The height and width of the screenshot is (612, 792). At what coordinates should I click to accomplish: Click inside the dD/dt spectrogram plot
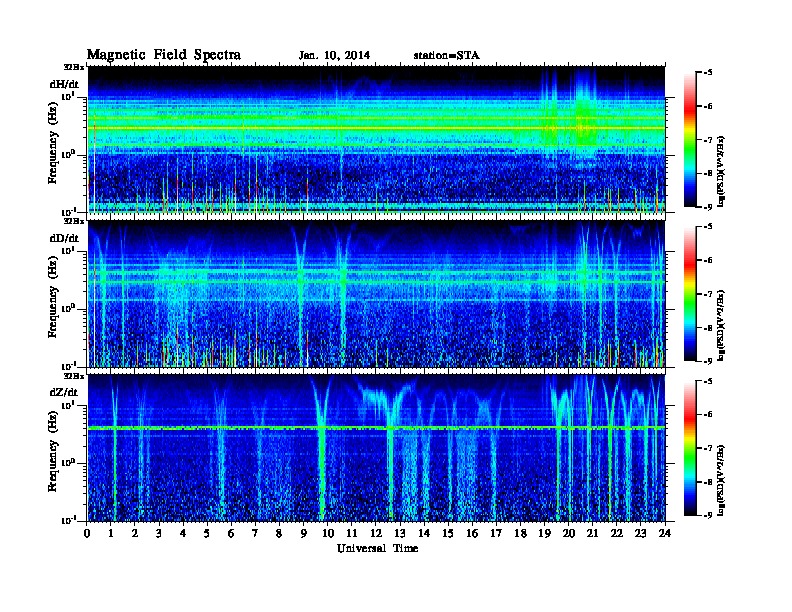[x=376, y=294]
